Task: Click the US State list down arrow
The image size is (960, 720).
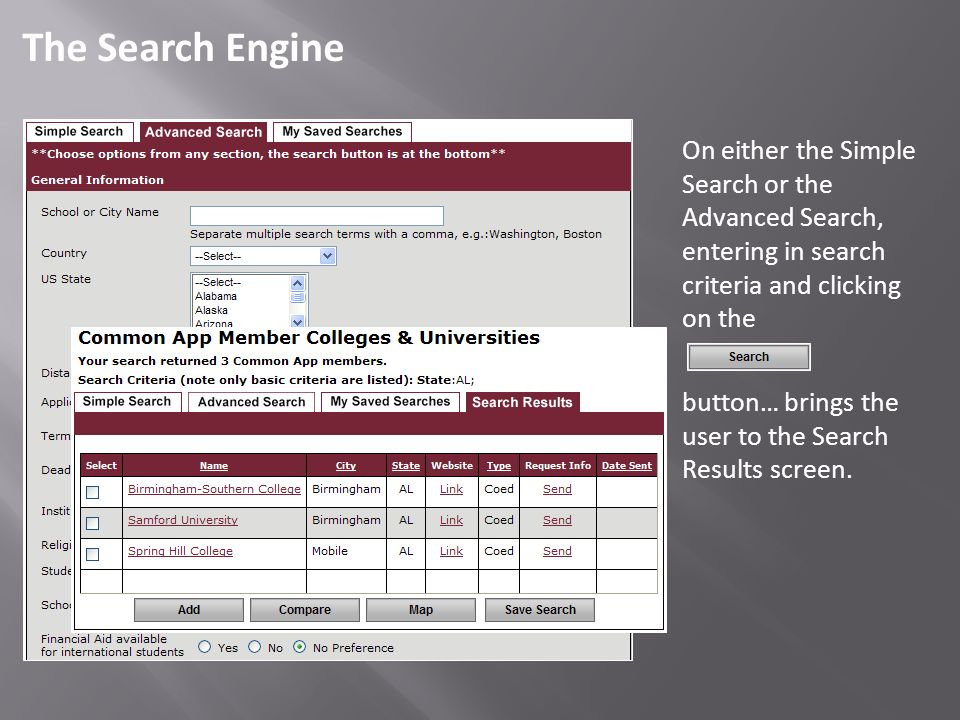Action: point(298,321)
